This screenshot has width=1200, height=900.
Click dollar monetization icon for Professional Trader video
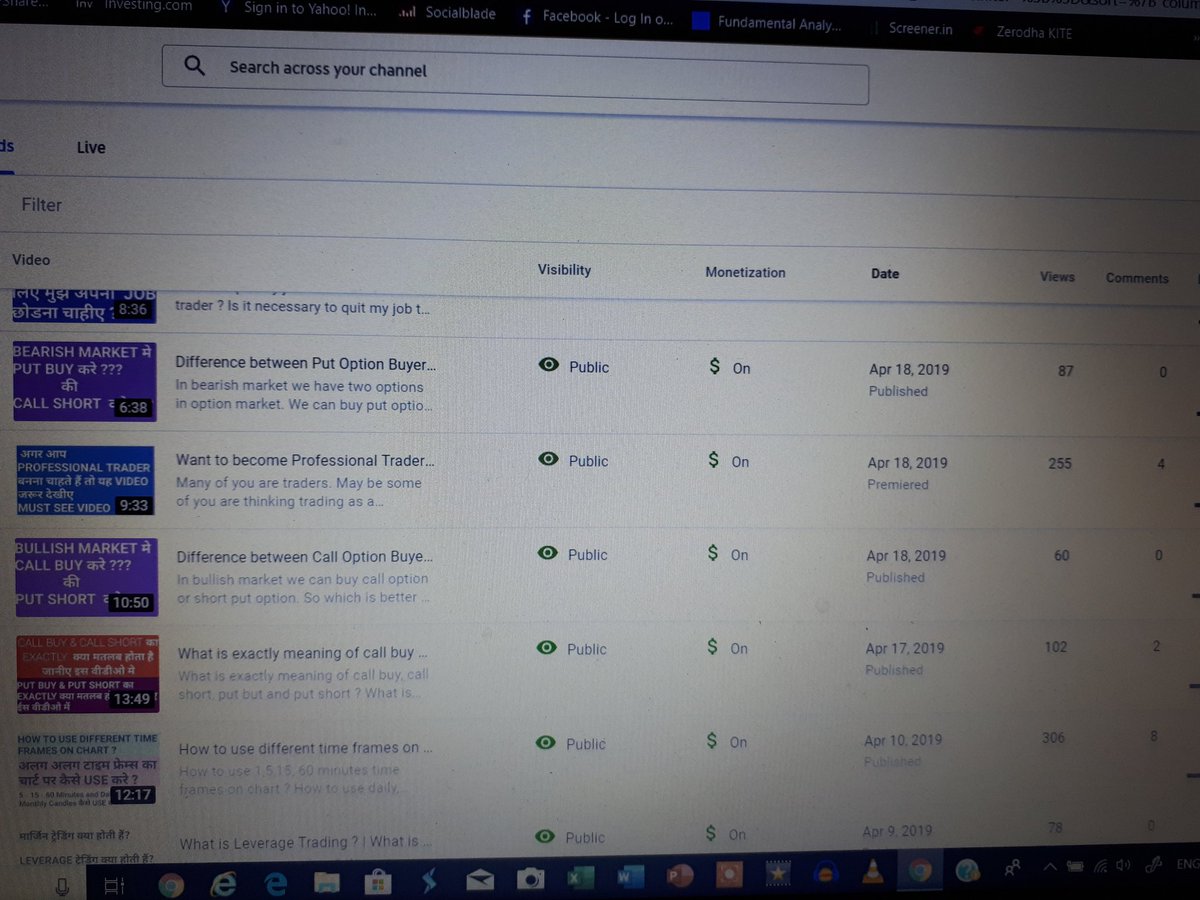pyautogui.click(x=713, y=460)
